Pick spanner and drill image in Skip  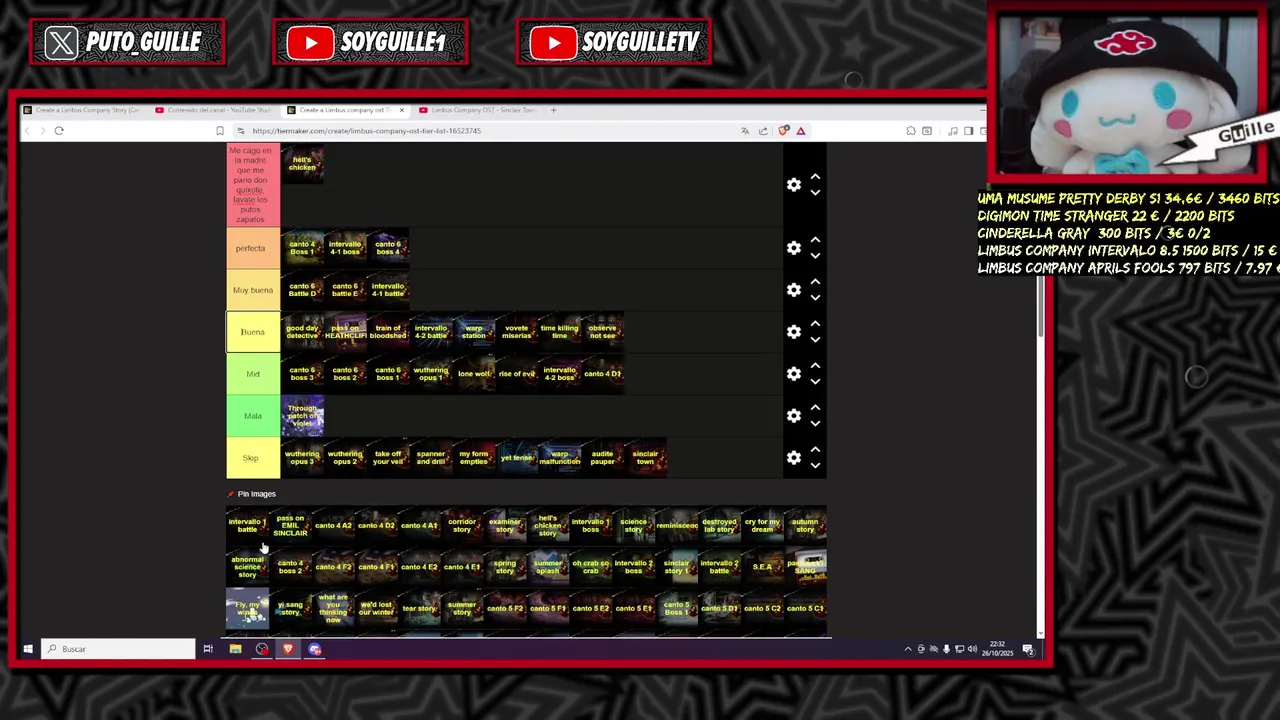[431, 458]
